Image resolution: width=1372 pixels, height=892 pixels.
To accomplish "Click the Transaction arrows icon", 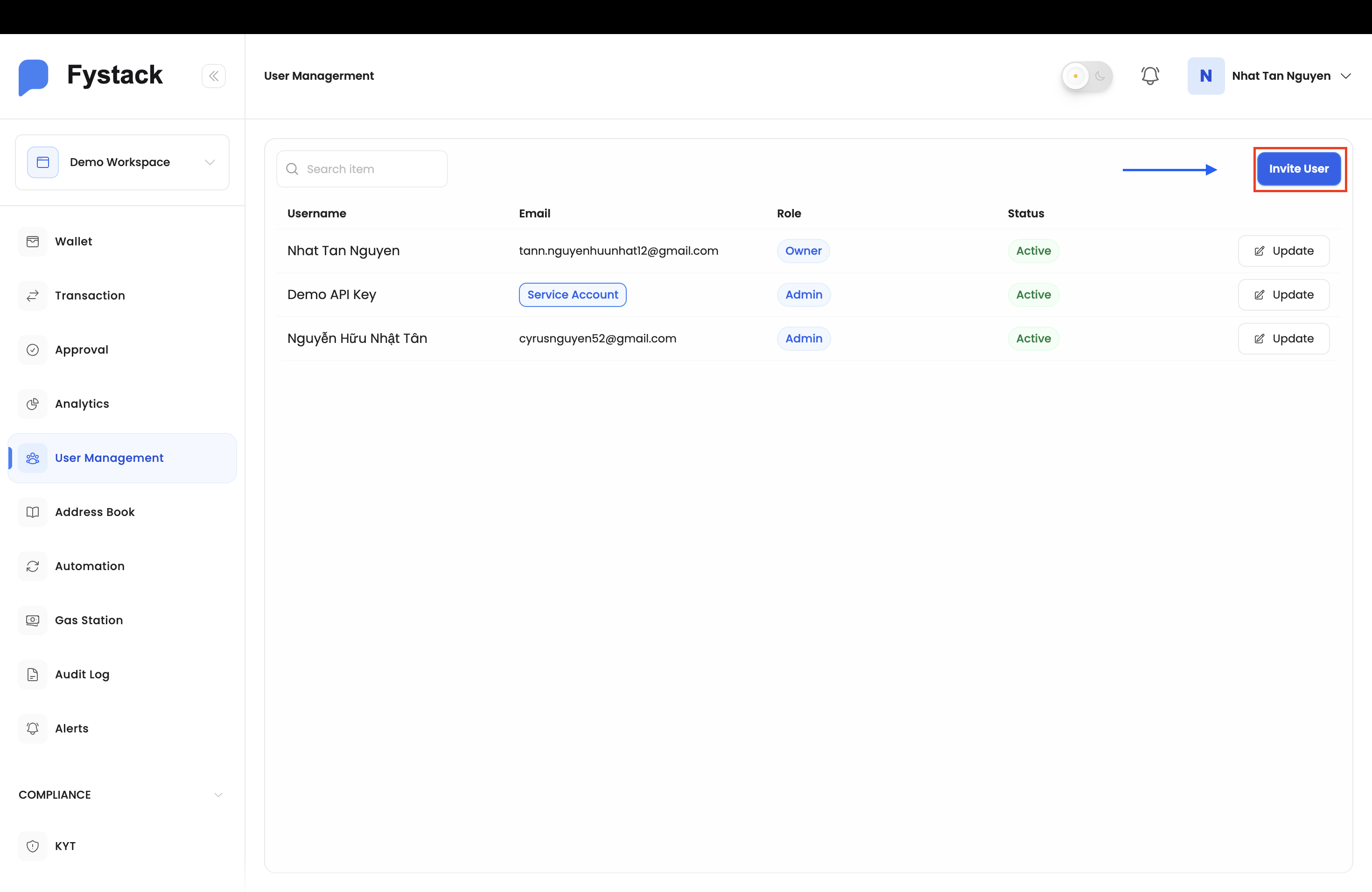I will (x=33, y=295).
